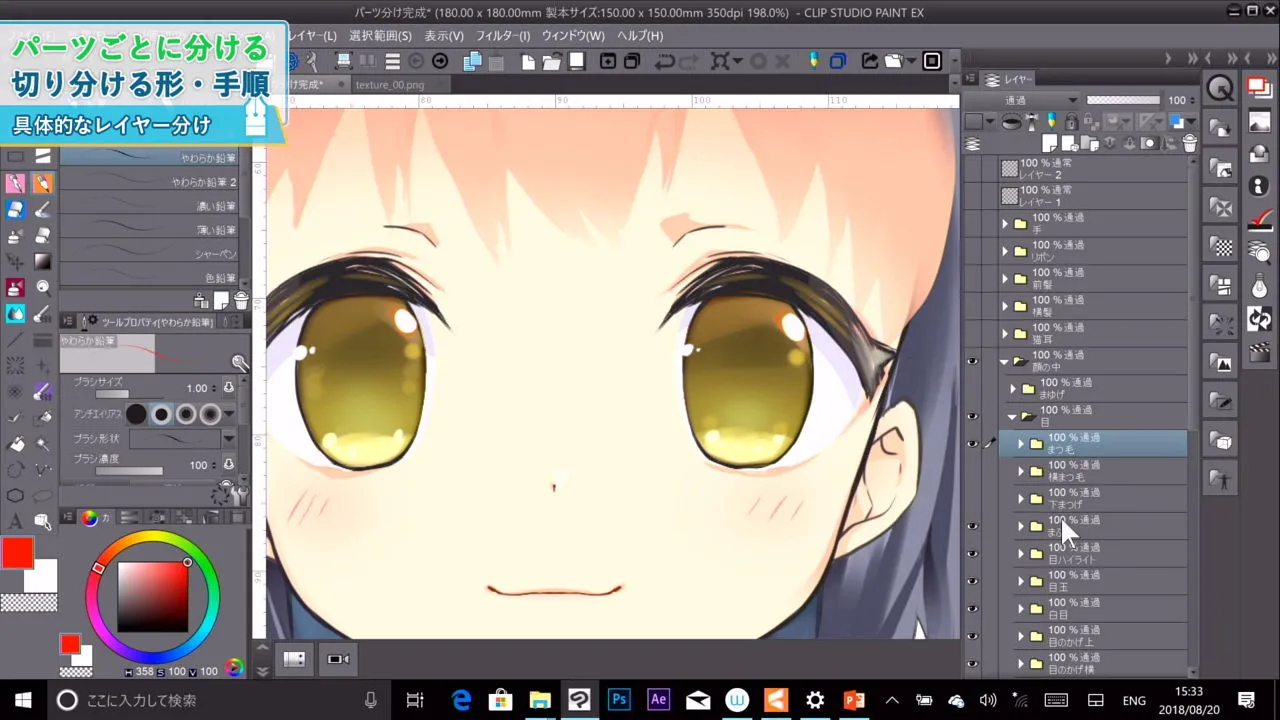
Task: Click the red foreground color swatch
Action: coord(17,553)
